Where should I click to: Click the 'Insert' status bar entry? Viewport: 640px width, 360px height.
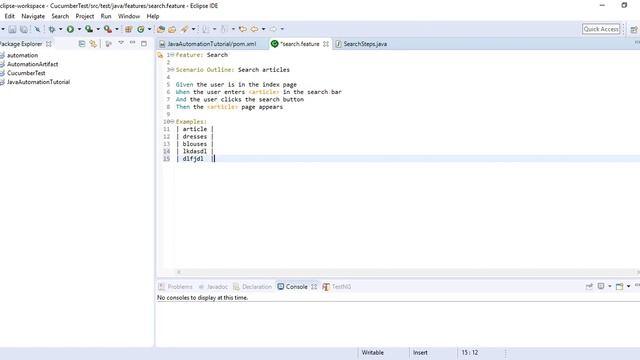pyautogui.click(x=420, y=352)
